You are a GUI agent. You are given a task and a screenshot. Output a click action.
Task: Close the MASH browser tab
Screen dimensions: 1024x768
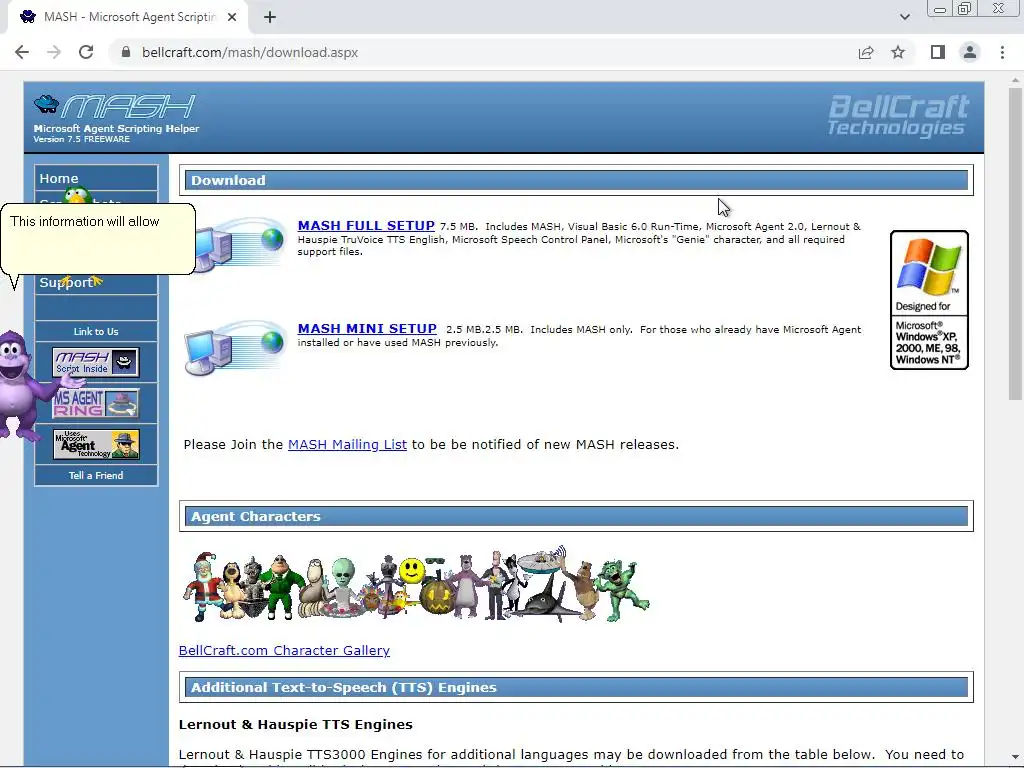[x=232, y=17]
